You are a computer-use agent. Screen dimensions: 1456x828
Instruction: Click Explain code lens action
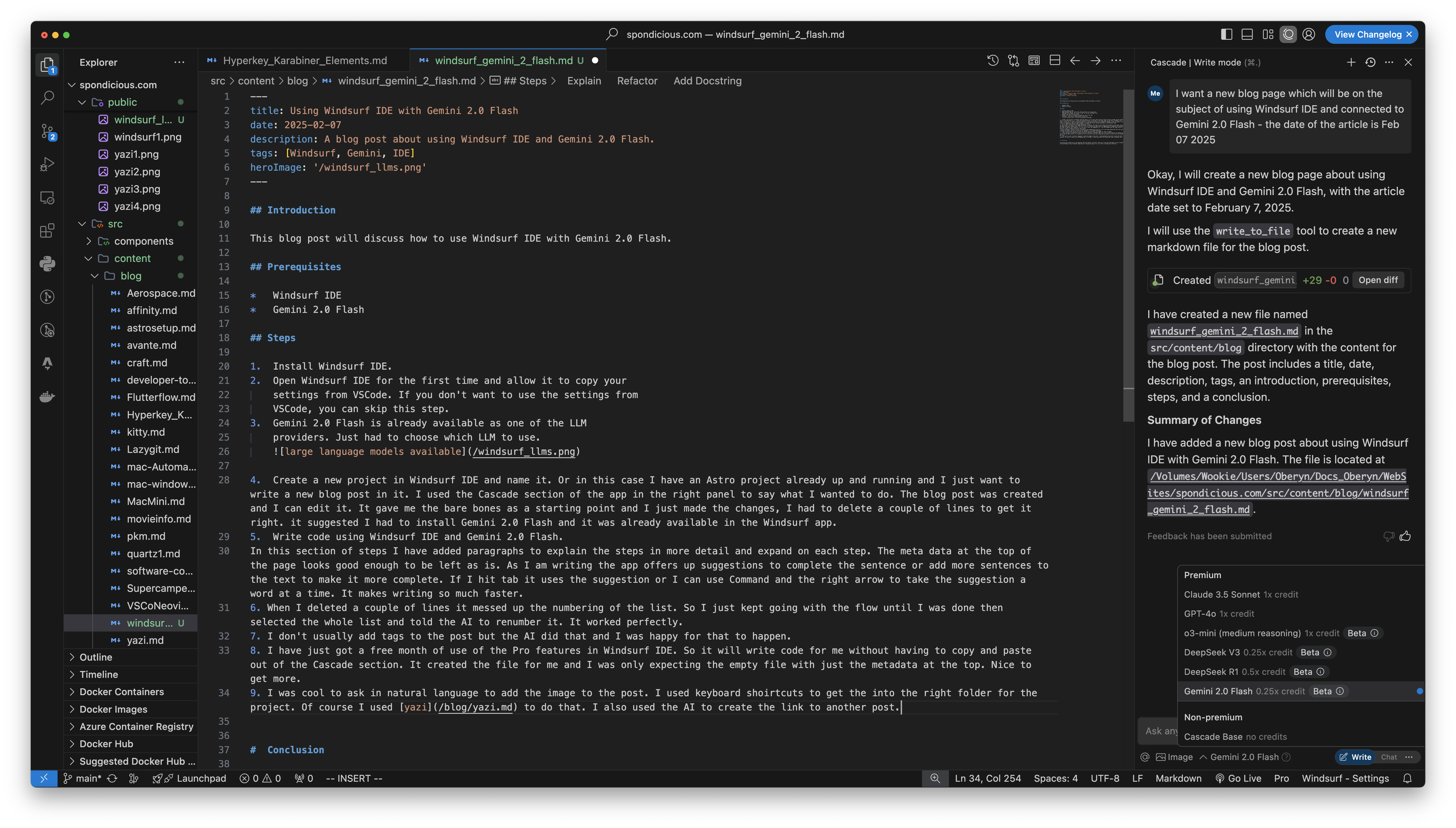[x=584, y=81]
